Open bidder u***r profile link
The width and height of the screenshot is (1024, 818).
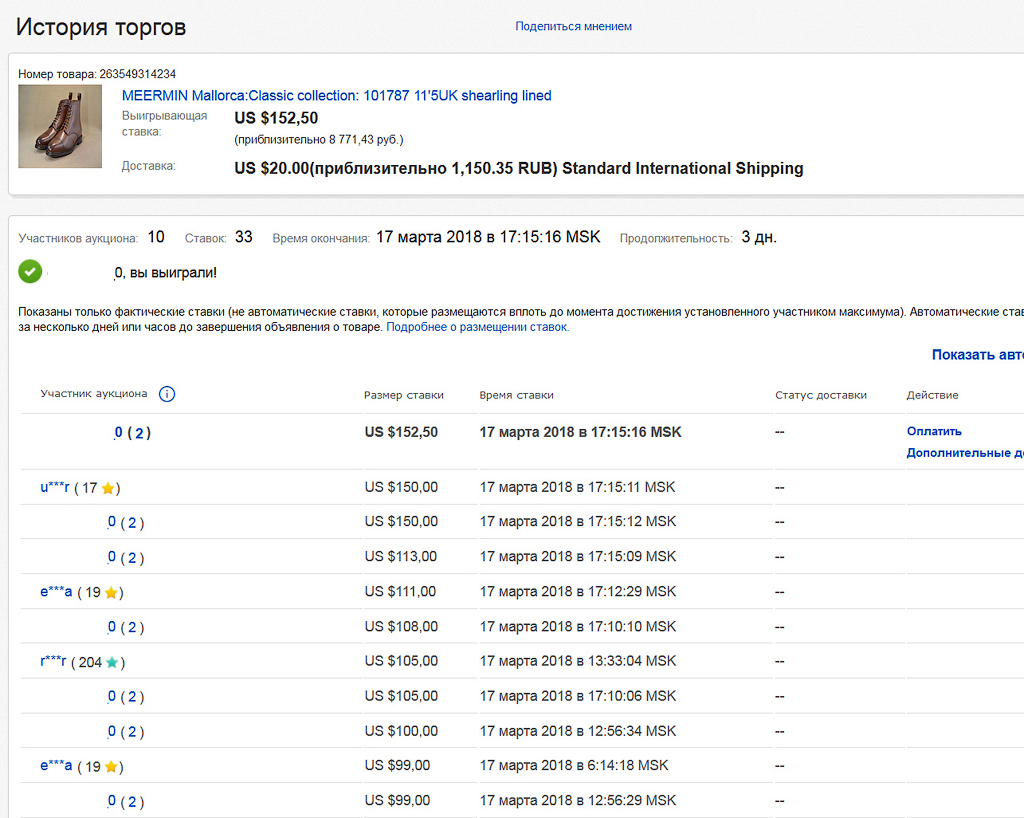(55, 487)
